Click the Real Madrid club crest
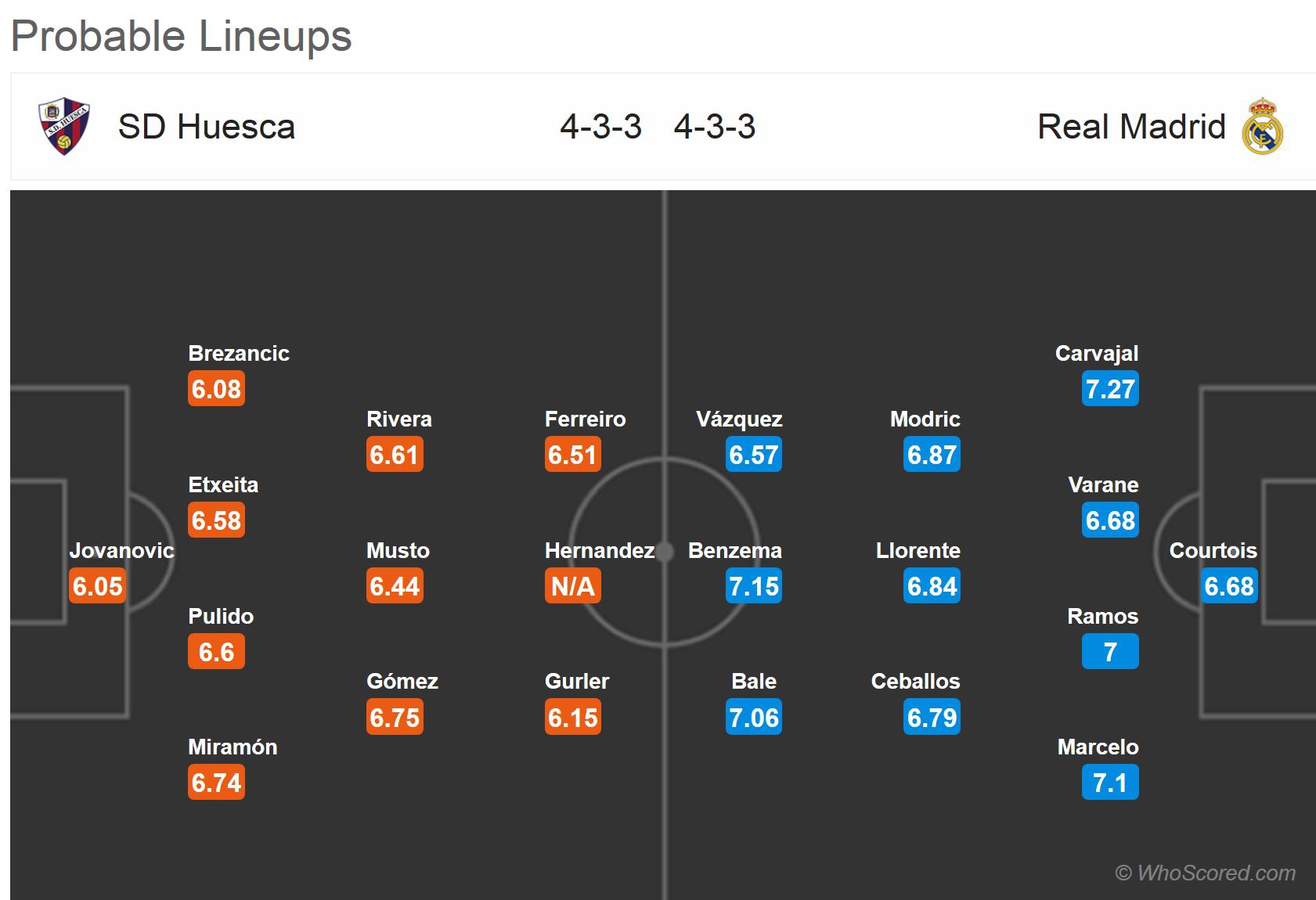The width and height of the screenshot is (1316, 900). pyautogui.click(x=1262, y=126)
